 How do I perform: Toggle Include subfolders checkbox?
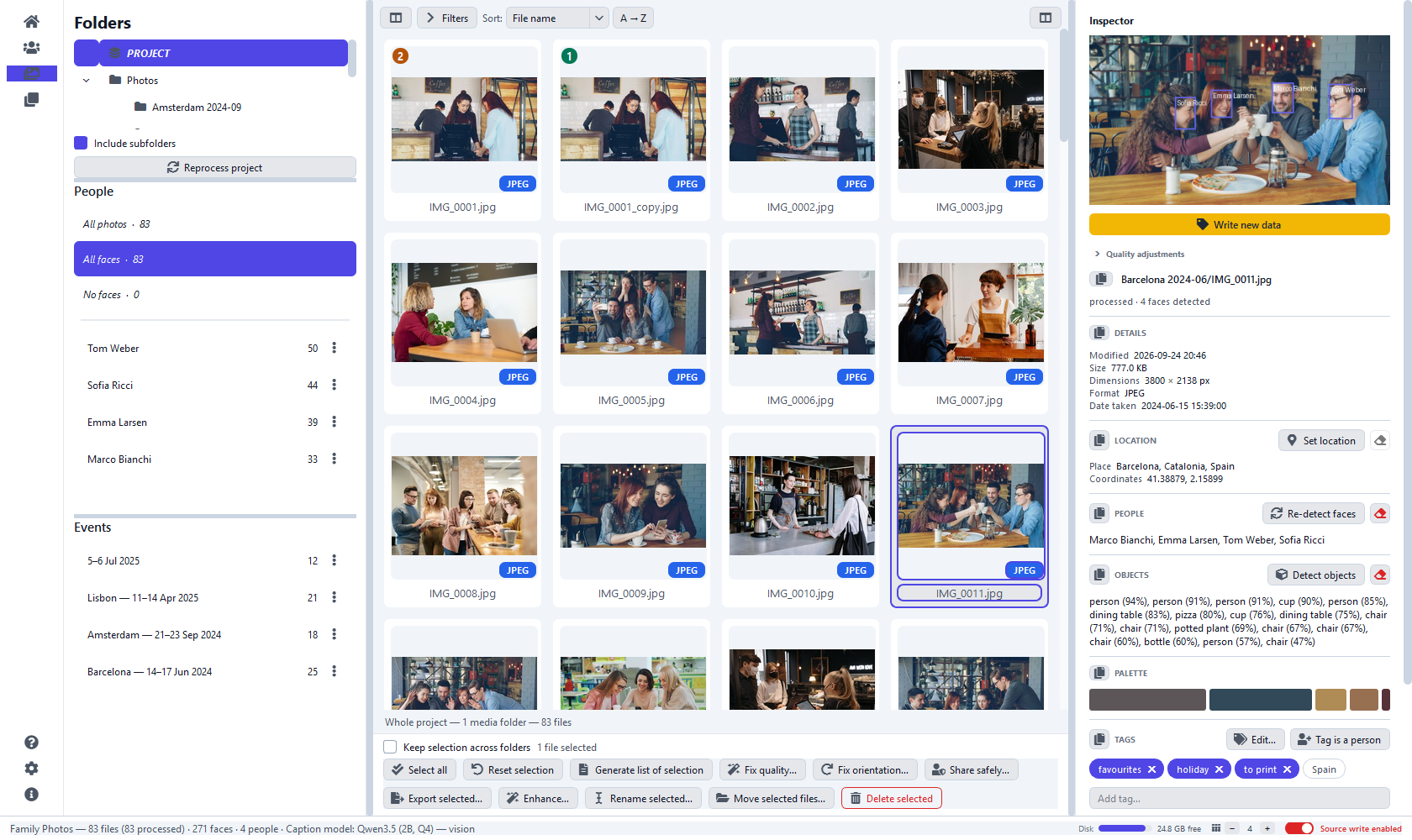pyautogui.click(x=81, y=144)
